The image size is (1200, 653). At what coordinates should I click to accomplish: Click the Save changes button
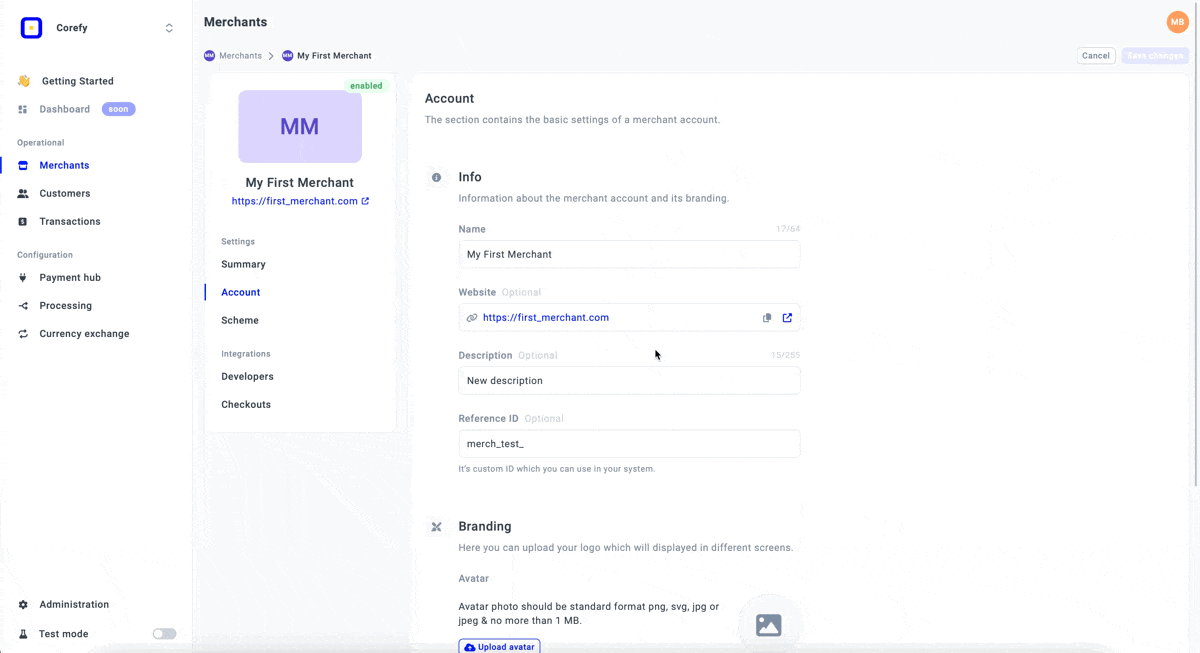1155,56
